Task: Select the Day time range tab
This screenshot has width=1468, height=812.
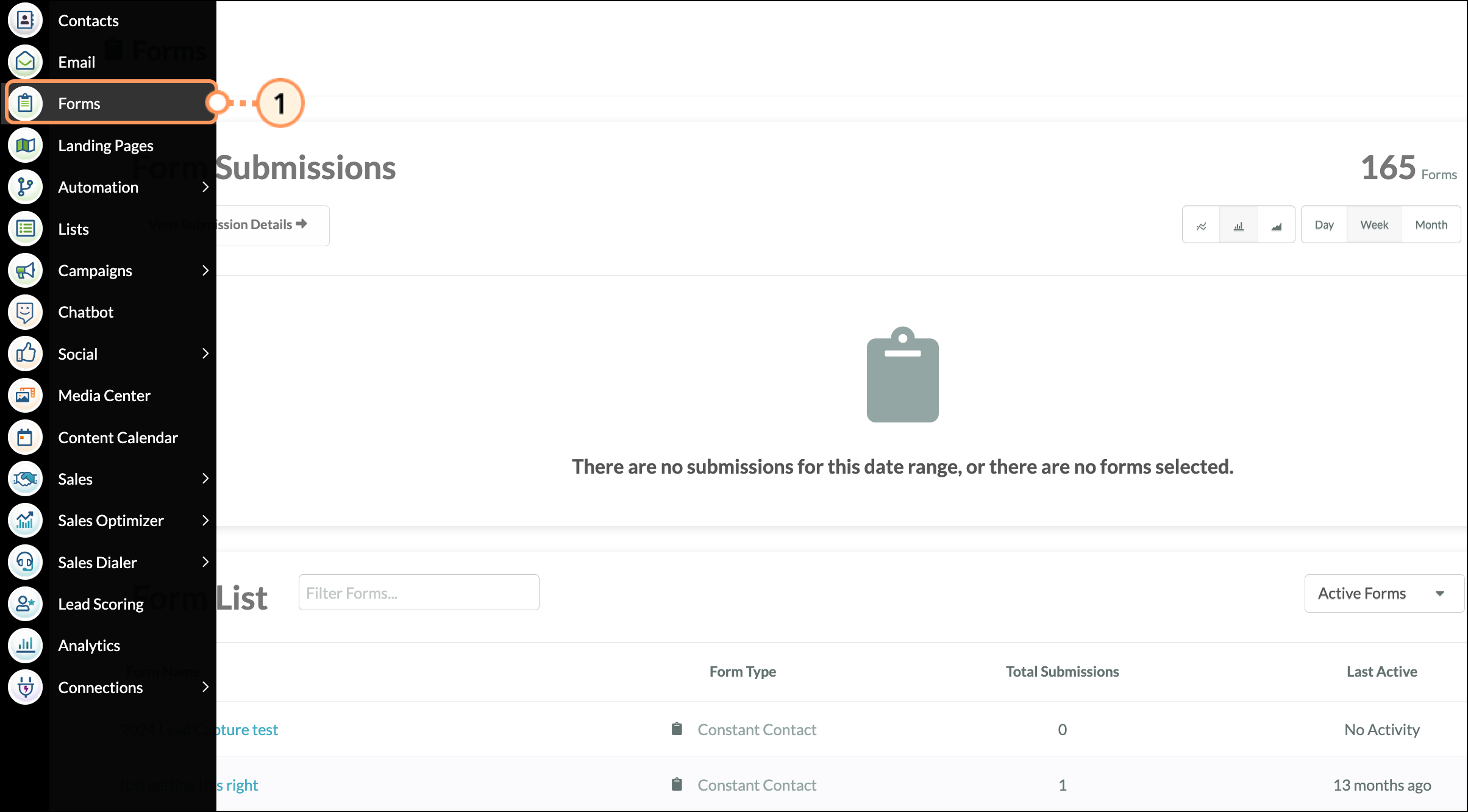Action: (x=1324, y=225)
